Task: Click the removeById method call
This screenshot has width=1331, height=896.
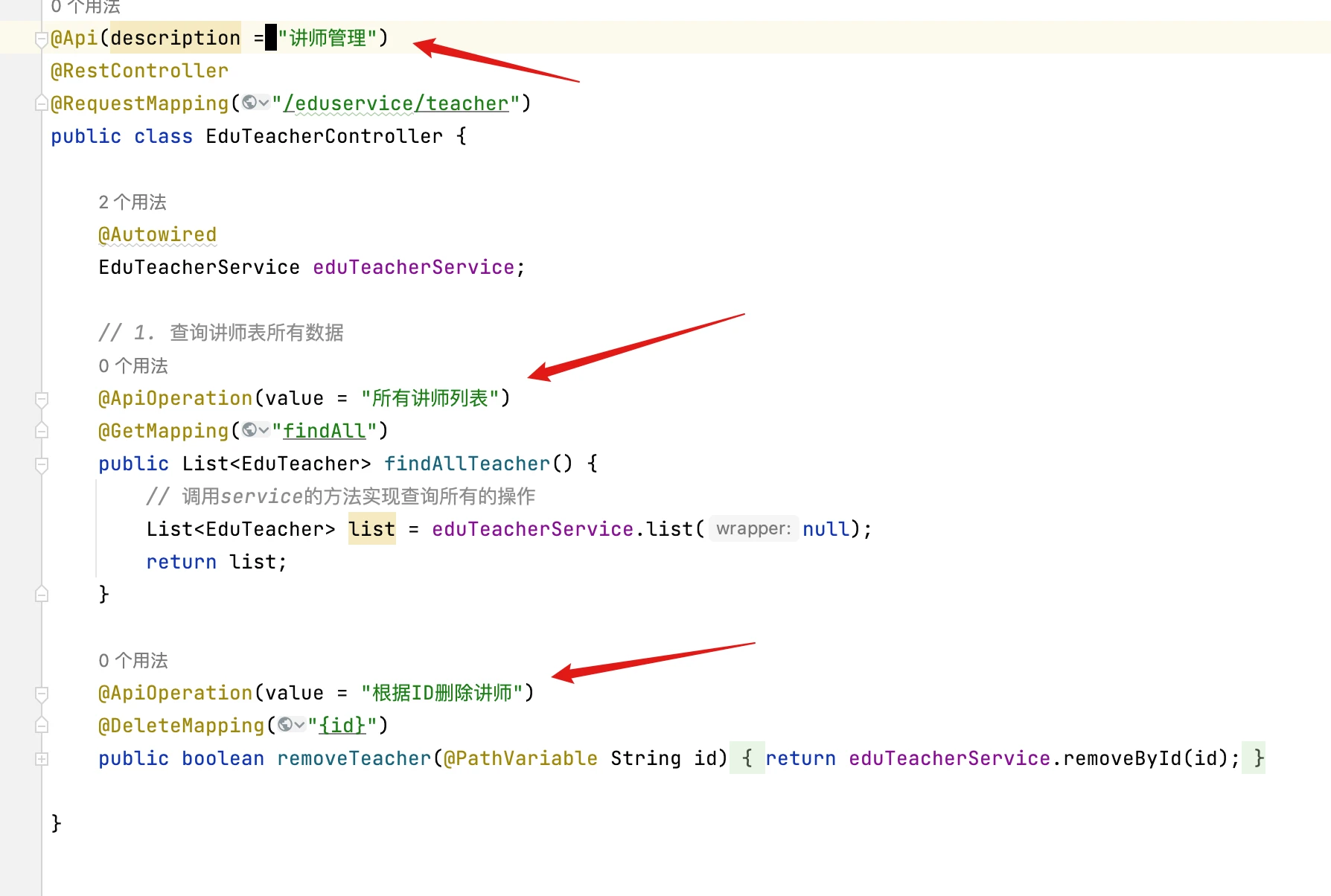Action: coord(1123,758)
